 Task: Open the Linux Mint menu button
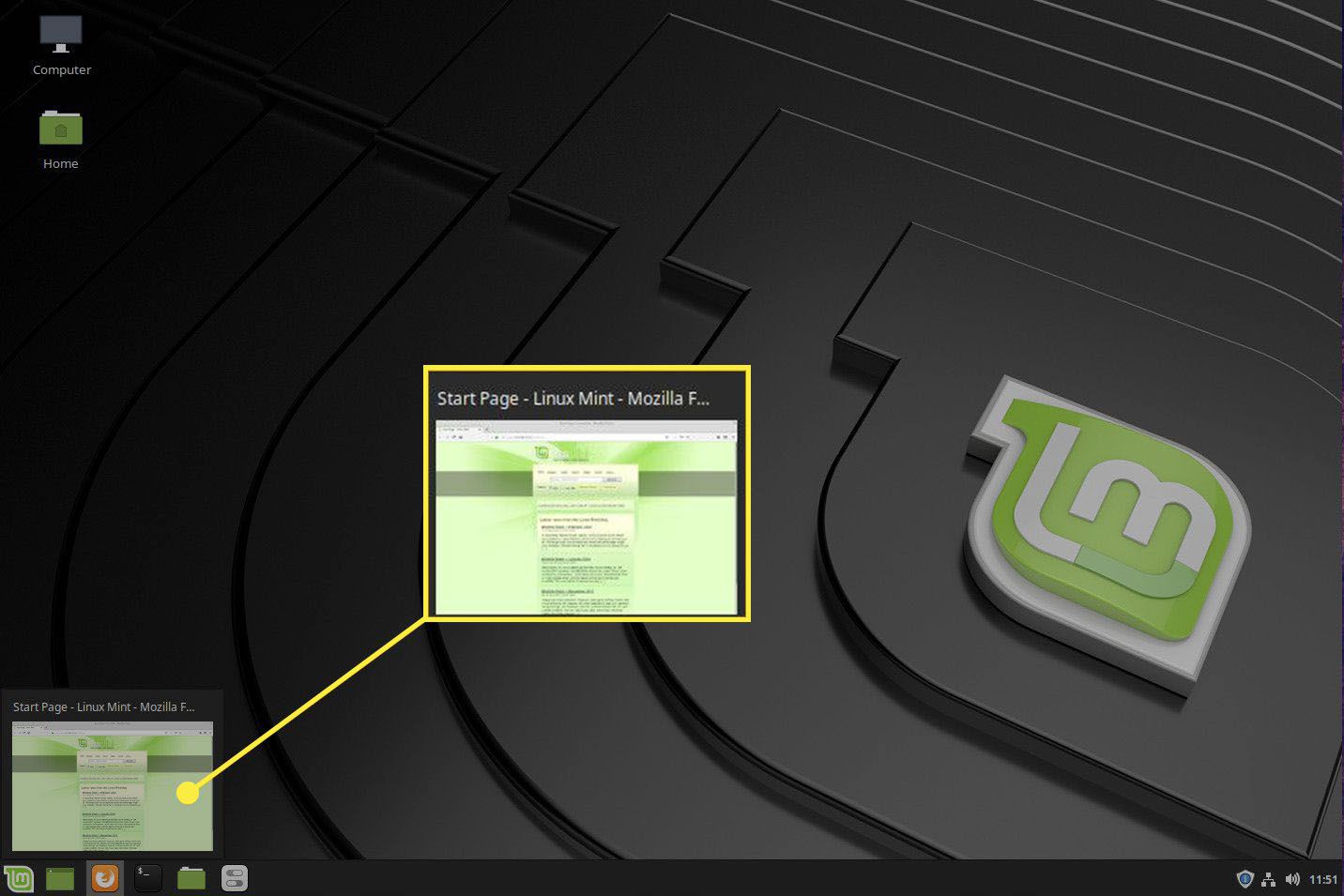[x=19, y=878]
